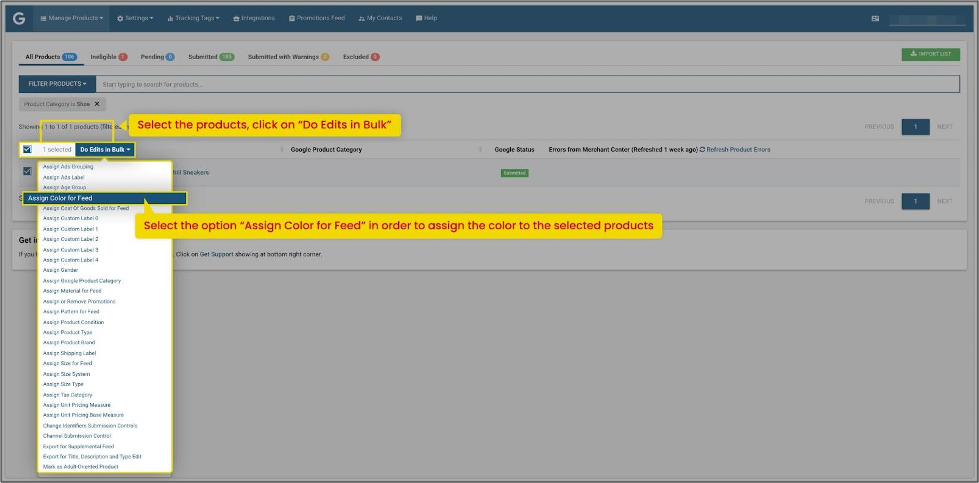This screenshot has width=979, height=483.
Task: Choose Assign Ads Grouping option
Action: click(x=68, y=167)
